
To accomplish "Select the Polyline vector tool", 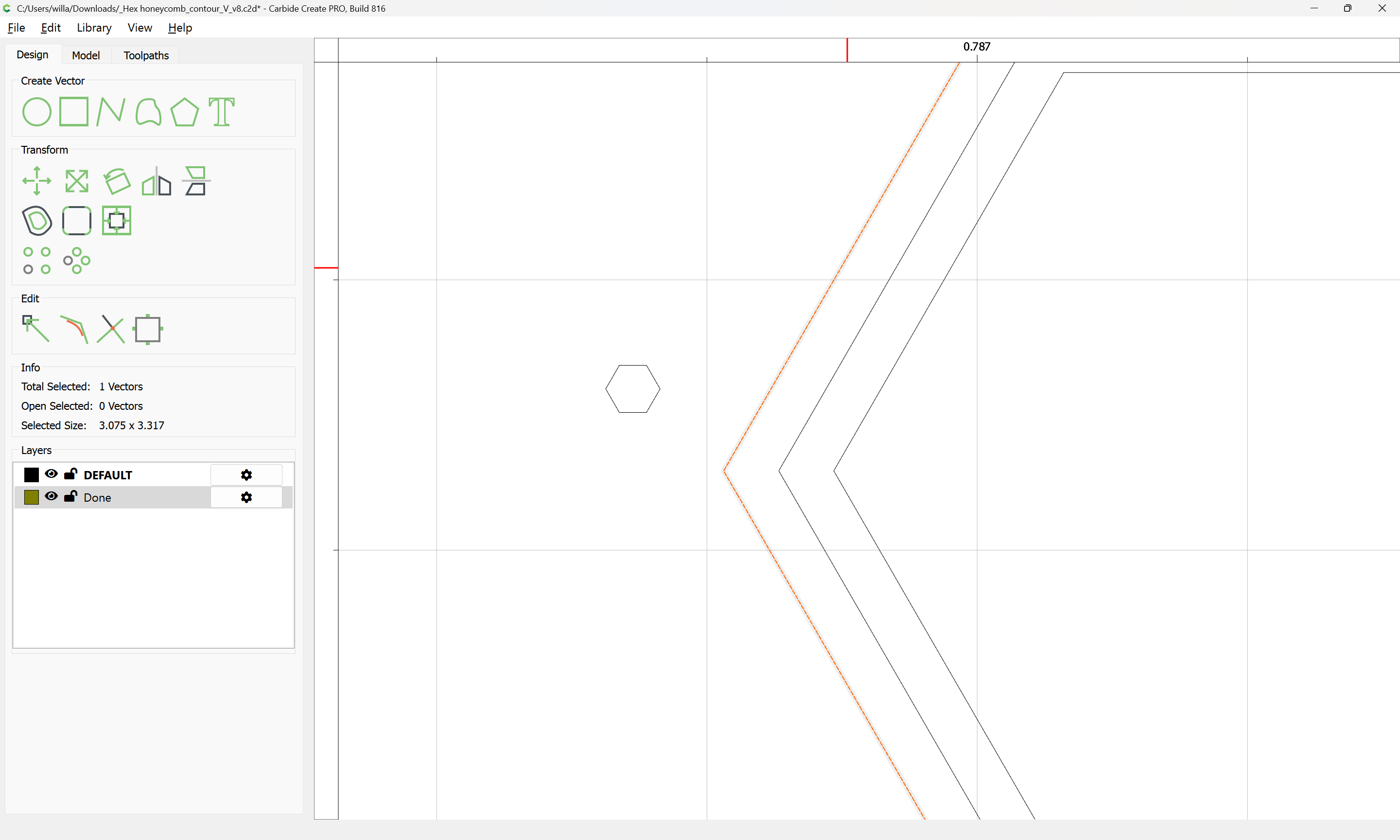I will click(x=111, y=111).
